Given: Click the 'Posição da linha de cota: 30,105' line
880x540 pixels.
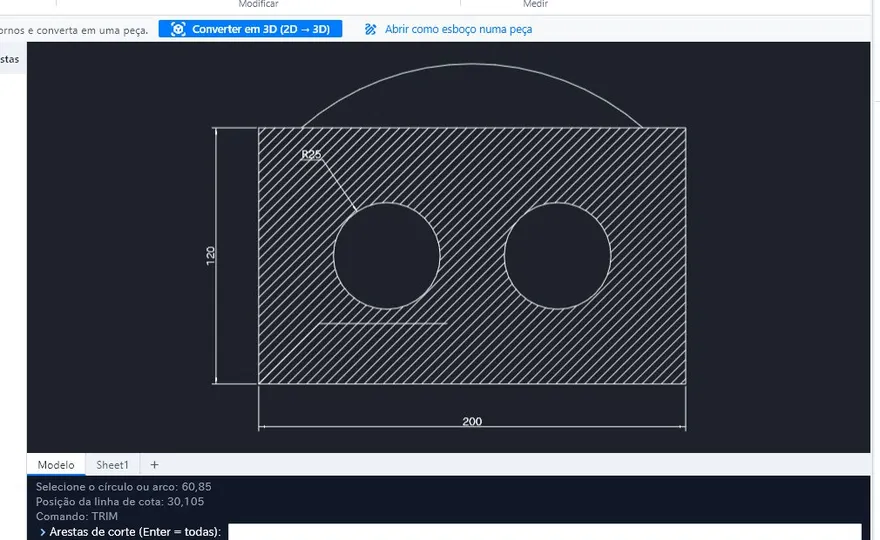Looking at the screenshot, I should pos(120,501).
